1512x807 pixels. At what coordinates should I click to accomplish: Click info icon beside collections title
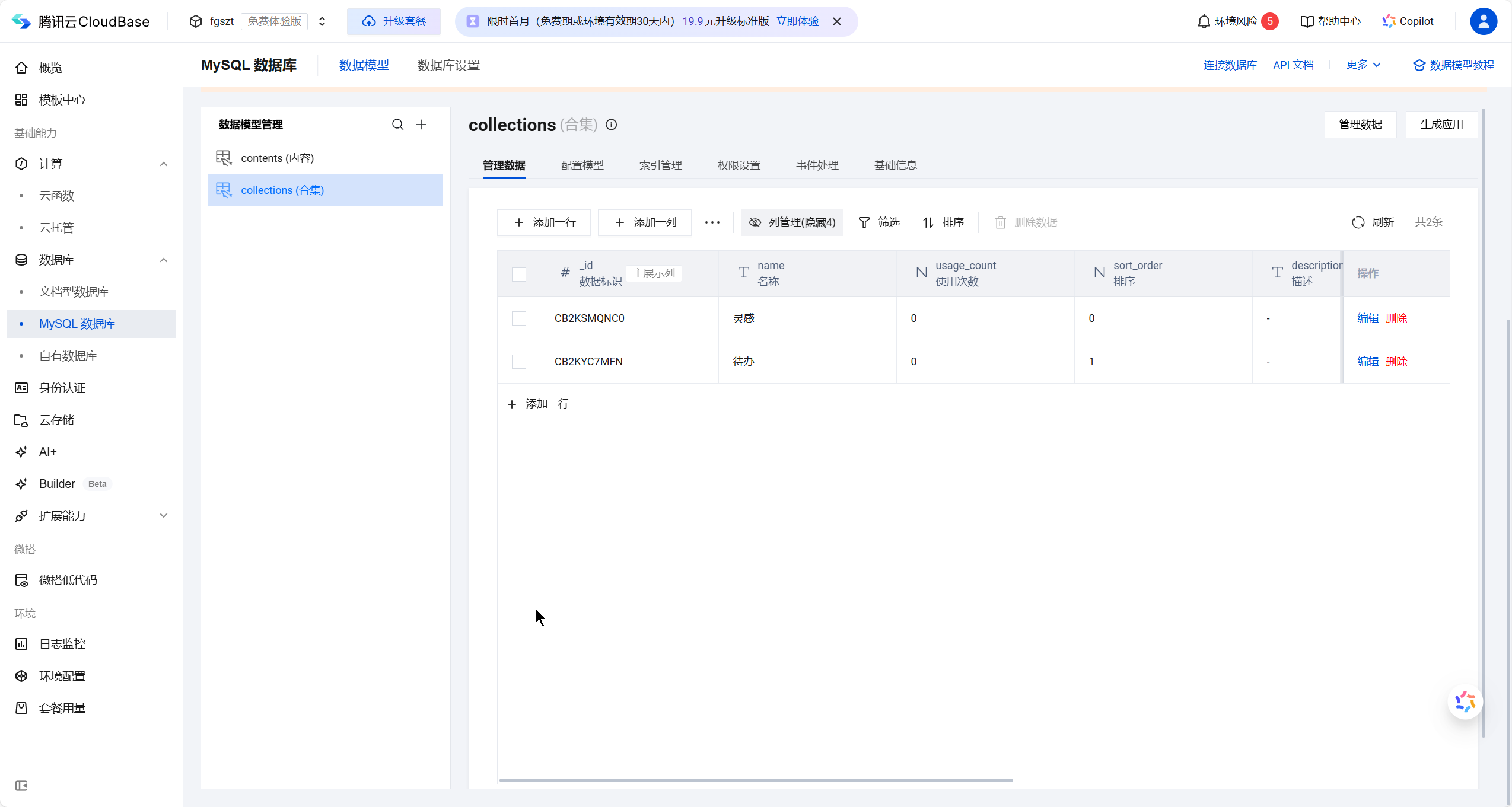611,125
